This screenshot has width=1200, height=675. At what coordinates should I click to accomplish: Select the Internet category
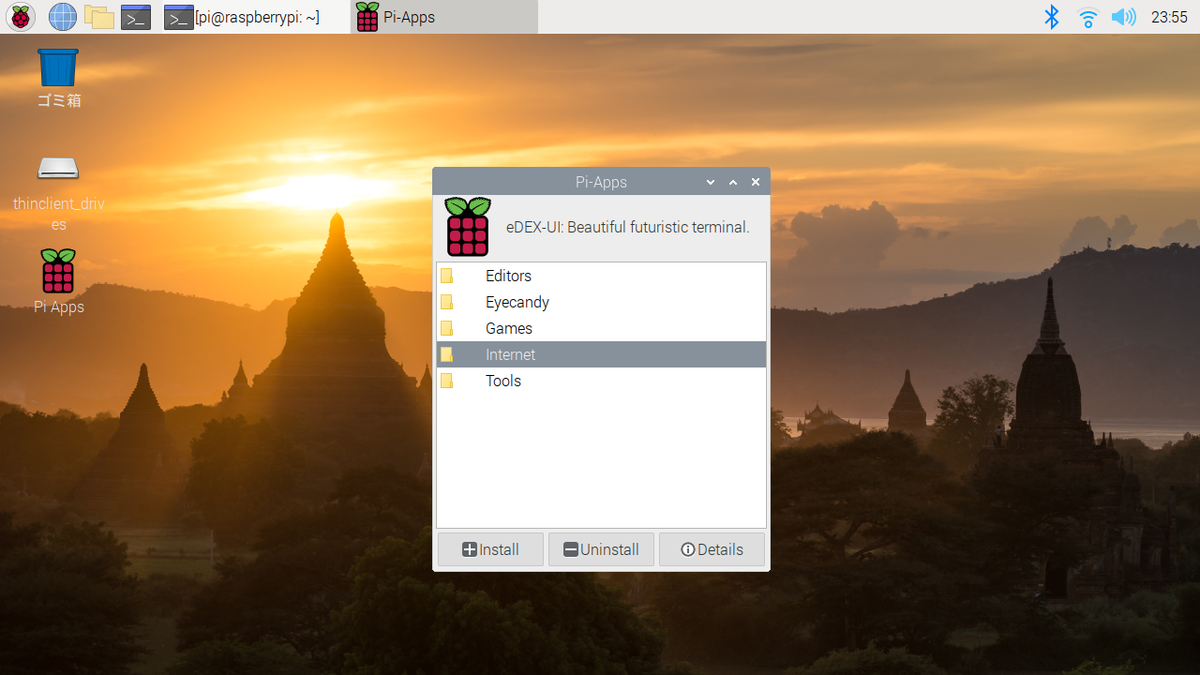tap(601, 354)
